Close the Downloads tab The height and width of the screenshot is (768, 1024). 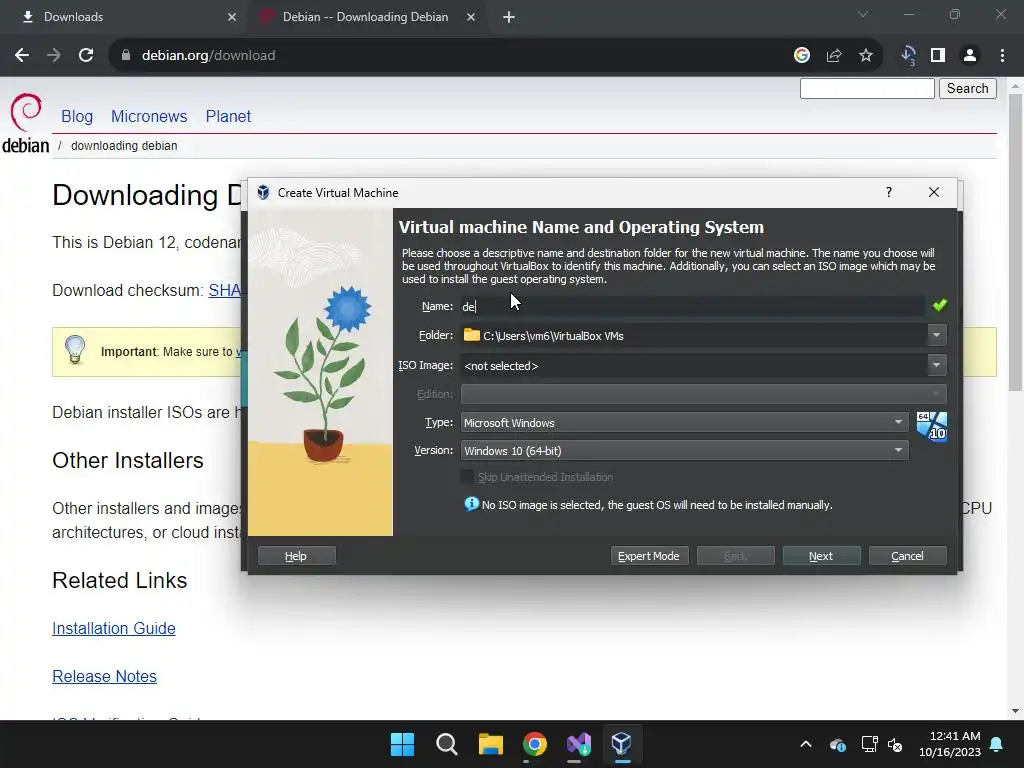232,17
